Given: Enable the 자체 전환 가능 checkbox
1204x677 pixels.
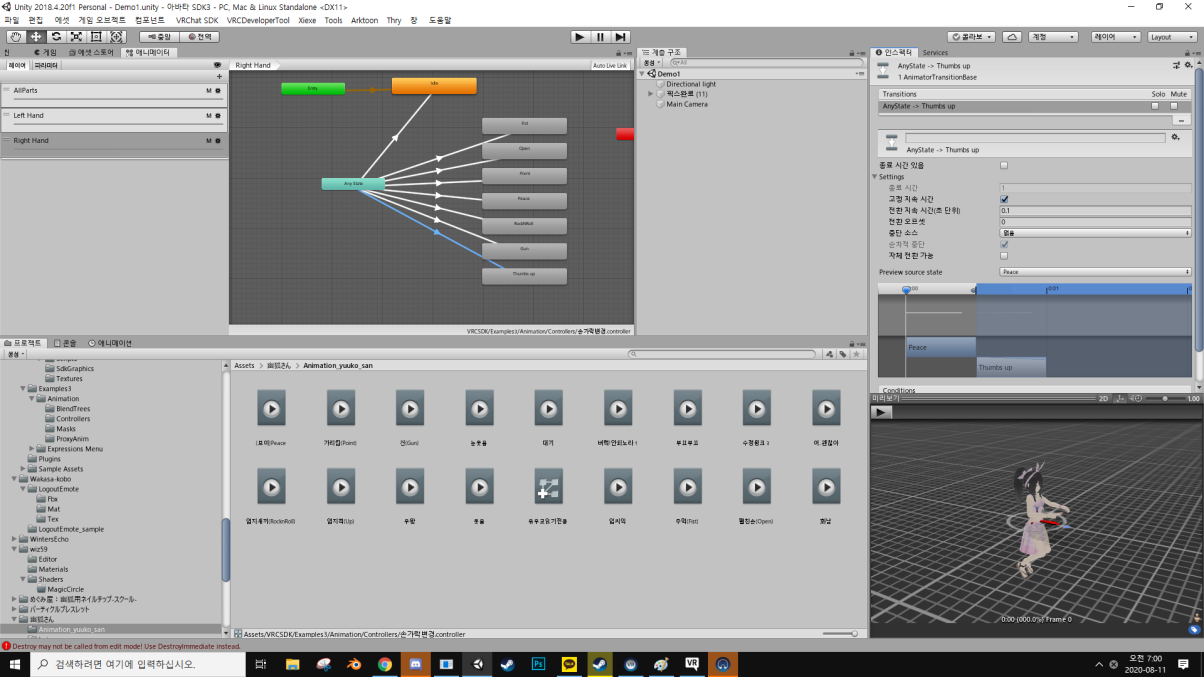Looking at the screenshot, I should (1004, 256).
